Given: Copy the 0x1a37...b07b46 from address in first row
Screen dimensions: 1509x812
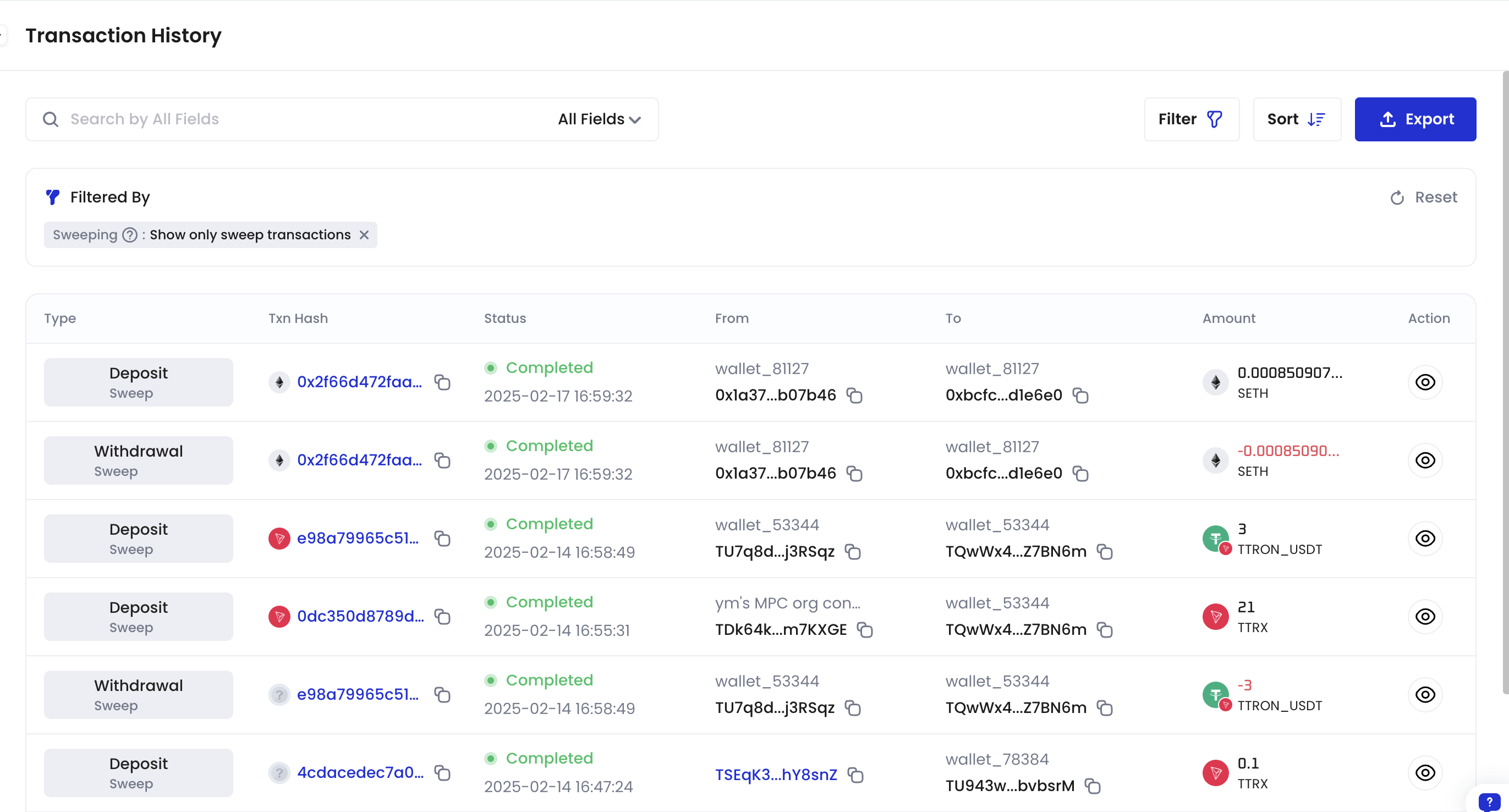Looking at the screenshot, I should tap(855, 396).
